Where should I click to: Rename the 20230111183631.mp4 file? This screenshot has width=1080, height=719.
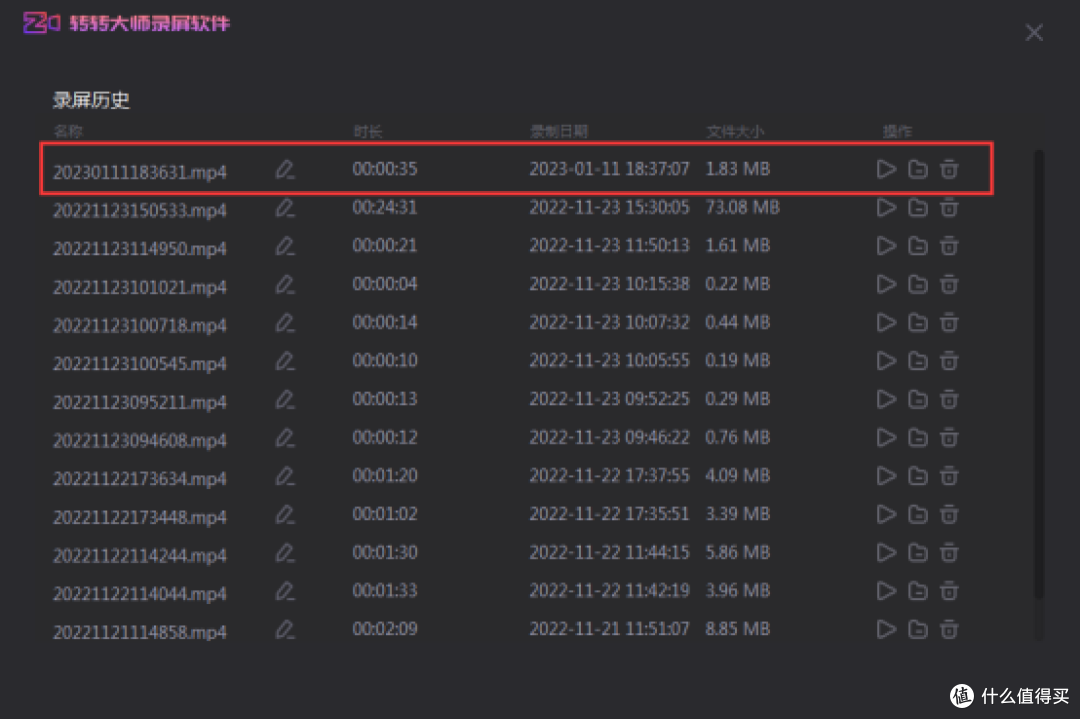(285, 169)
